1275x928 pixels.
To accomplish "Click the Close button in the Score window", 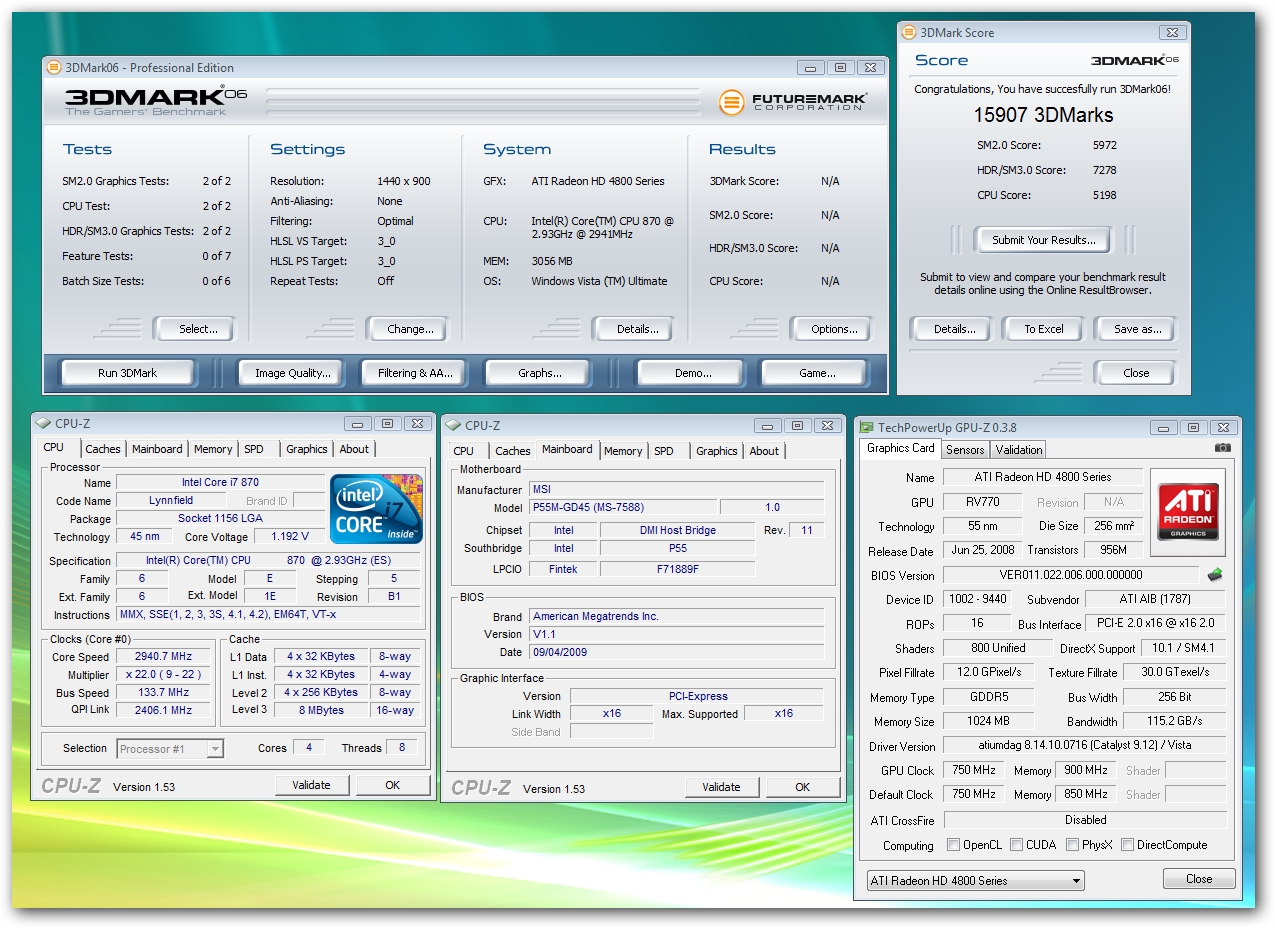I will click(1136, 373).
